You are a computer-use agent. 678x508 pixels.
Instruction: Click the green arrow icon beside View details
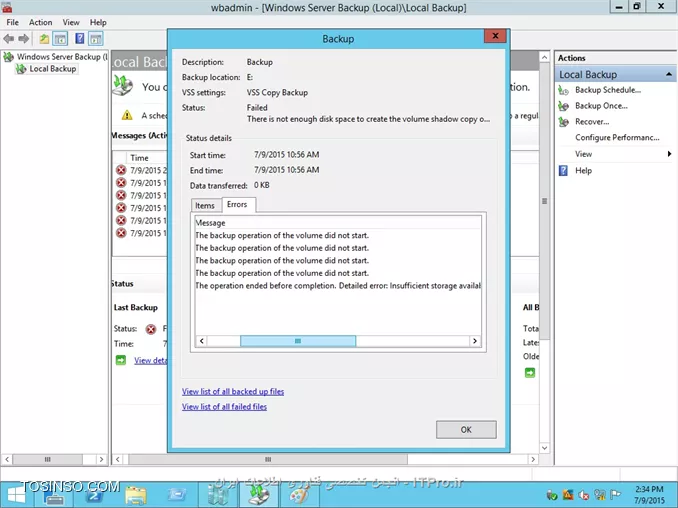pyautogui.click(x=121, y=360)
